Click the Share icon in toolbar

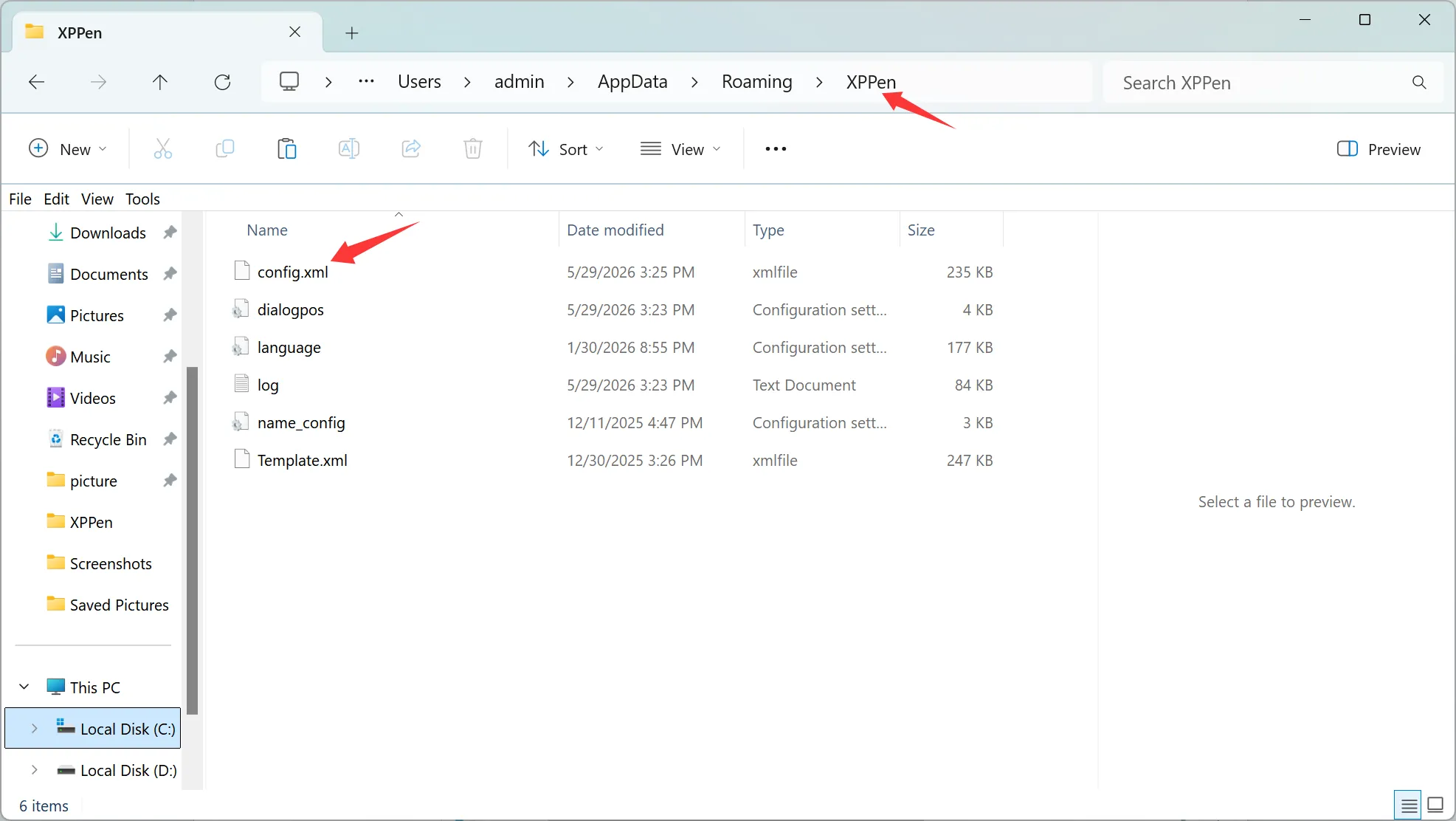(411, 149)
